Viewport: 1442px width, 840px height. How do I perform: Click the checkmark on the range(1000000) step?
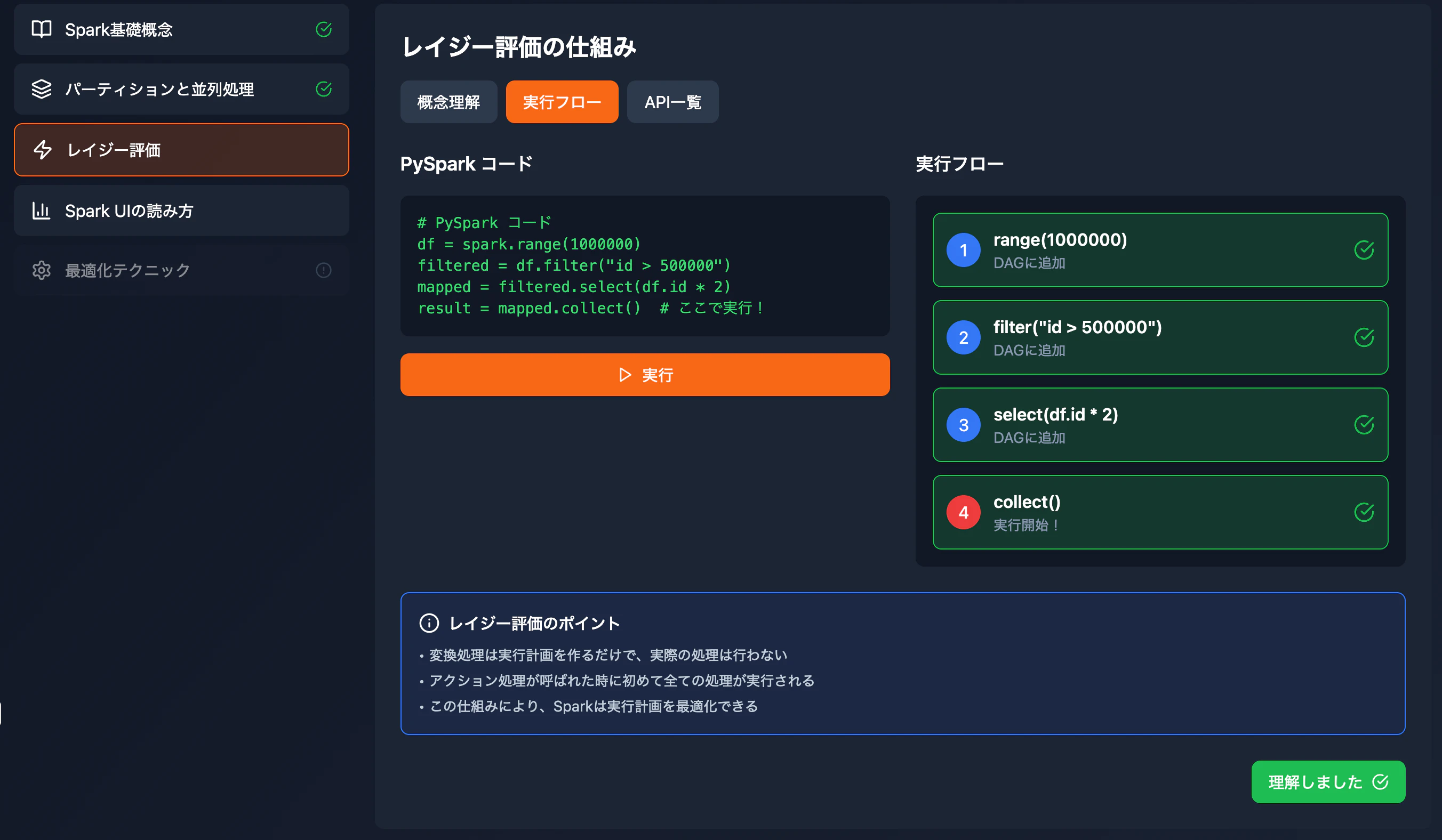click(x=1364, y=250)
